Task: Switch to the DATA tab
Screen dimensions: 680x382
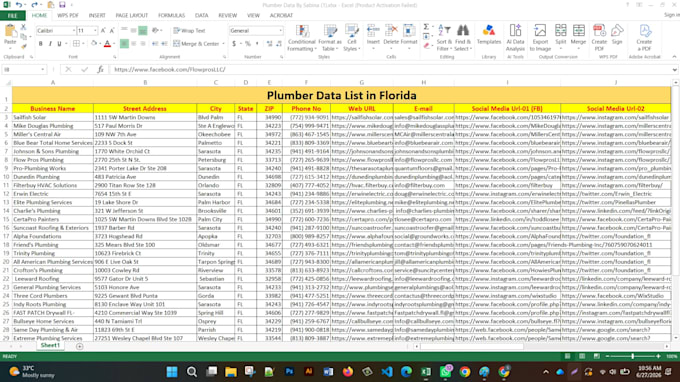Action: point(201,16)
